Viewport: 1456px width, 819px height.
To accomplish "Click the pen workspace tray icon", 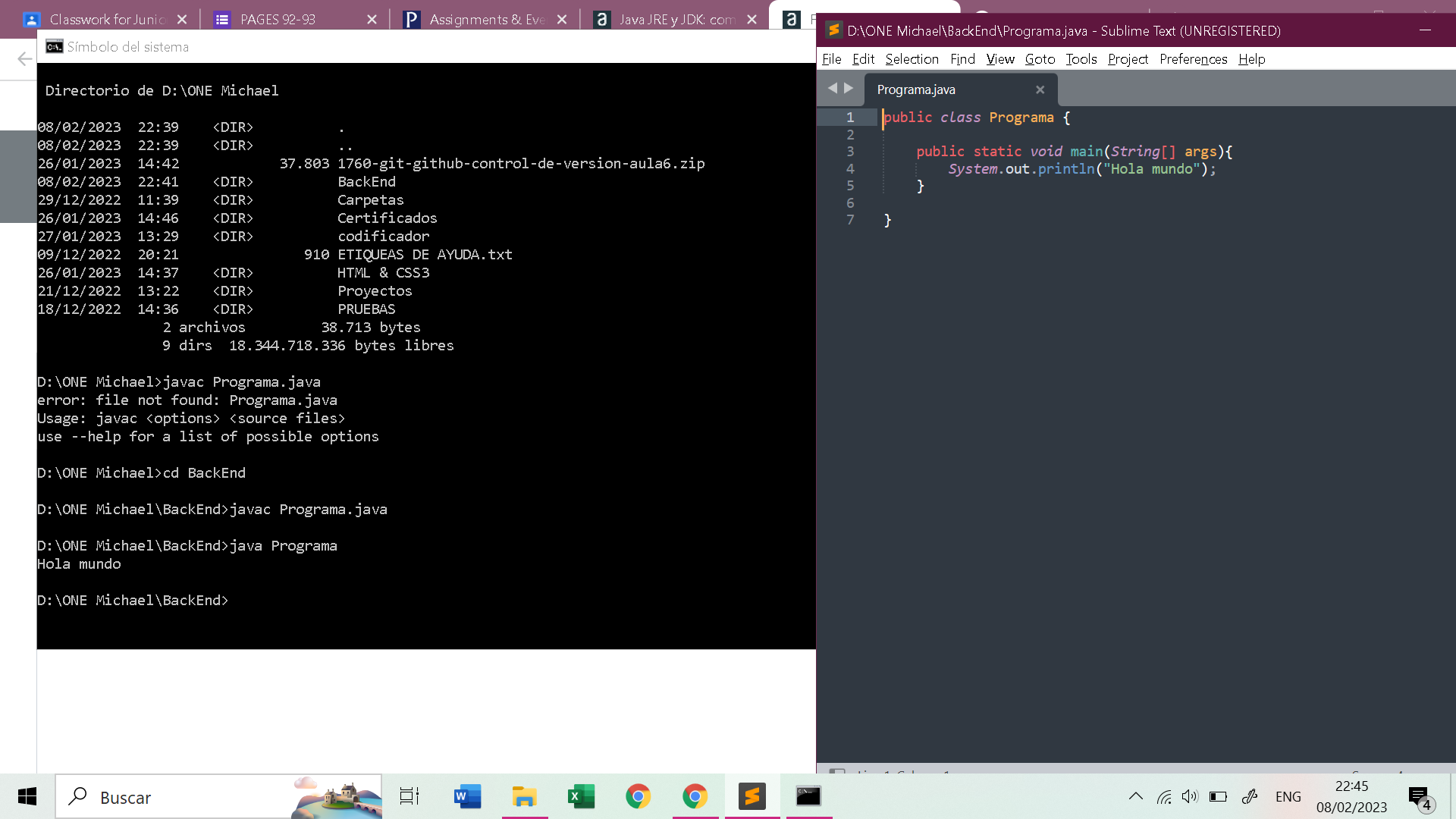I will (1250, 796).
